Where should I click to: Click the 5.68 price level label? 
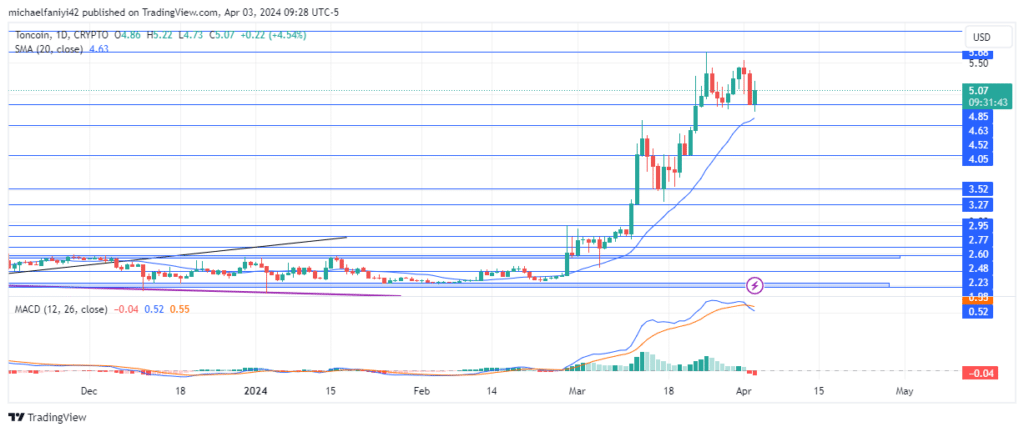pos(978,53)
